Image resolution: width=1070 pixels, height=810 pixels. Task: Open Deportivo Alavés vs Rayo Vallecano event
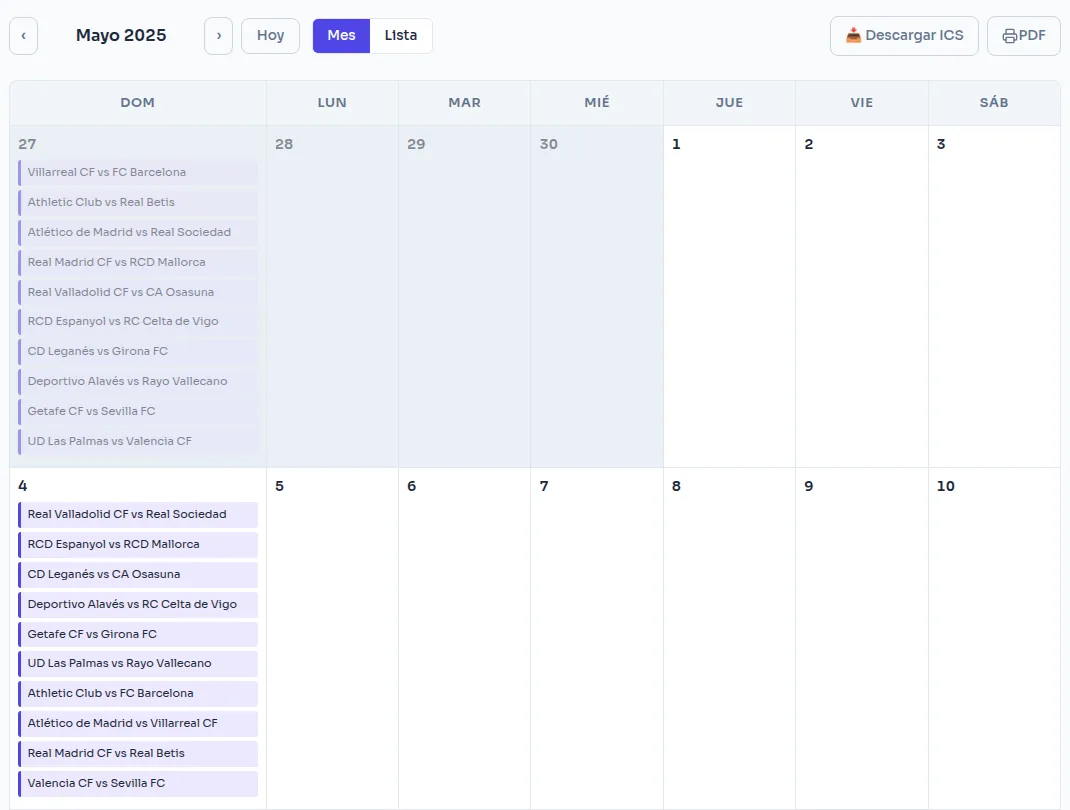coord(138,381)
